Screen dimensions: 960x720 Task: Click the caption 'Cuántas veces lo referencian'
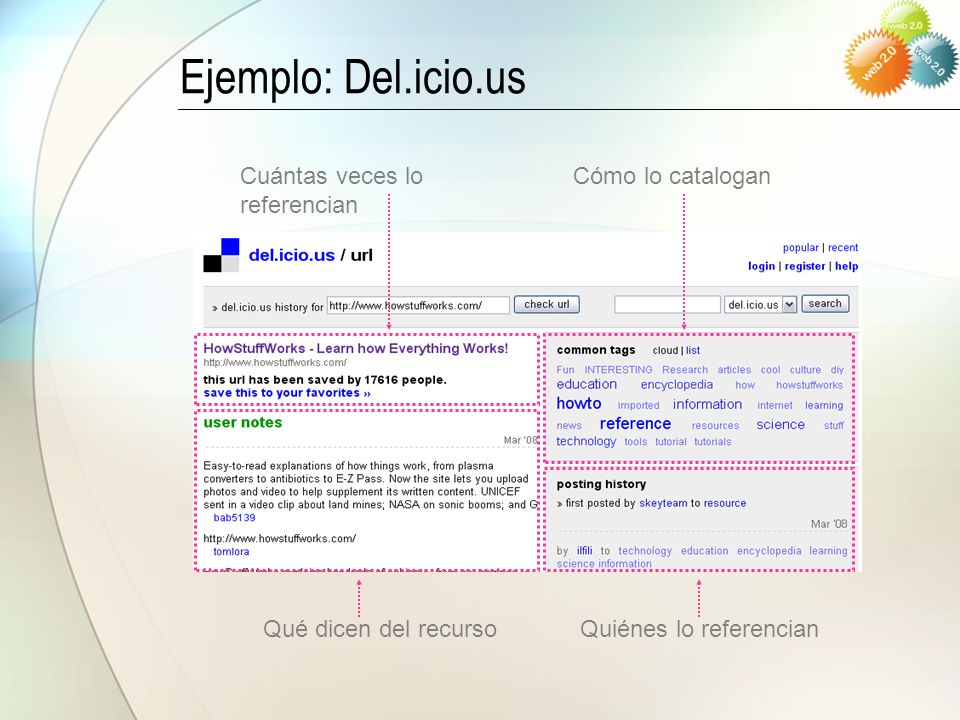tap(331, 190)
